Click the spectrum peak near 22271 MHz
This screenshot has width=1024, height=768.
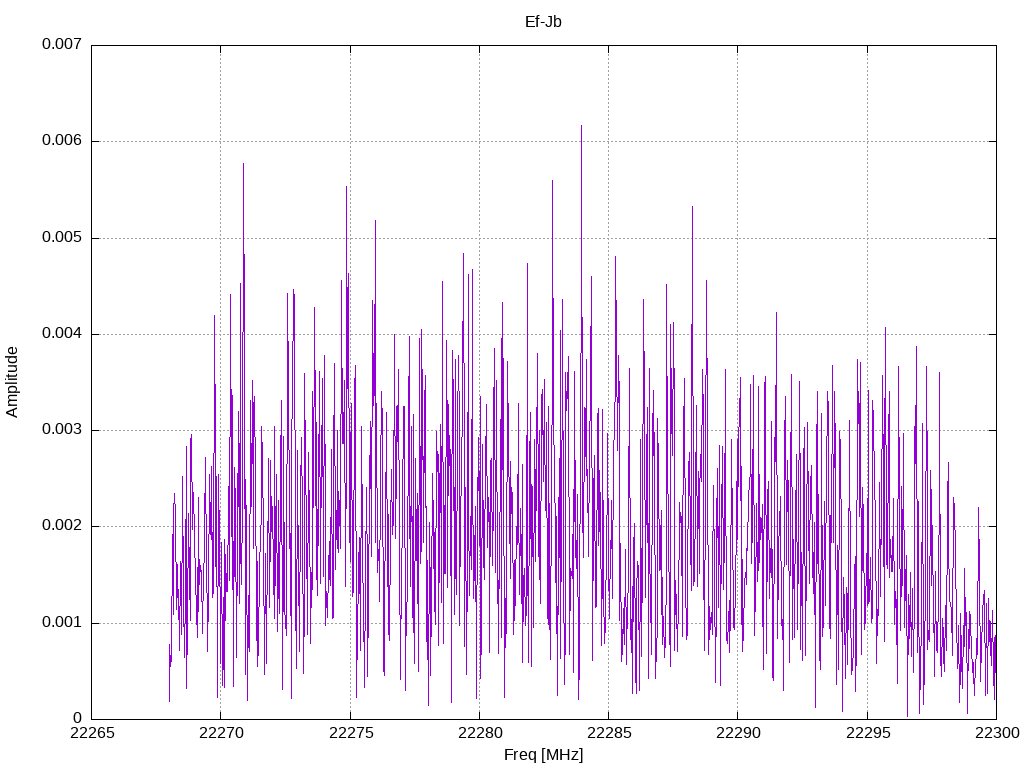point(243,165)
